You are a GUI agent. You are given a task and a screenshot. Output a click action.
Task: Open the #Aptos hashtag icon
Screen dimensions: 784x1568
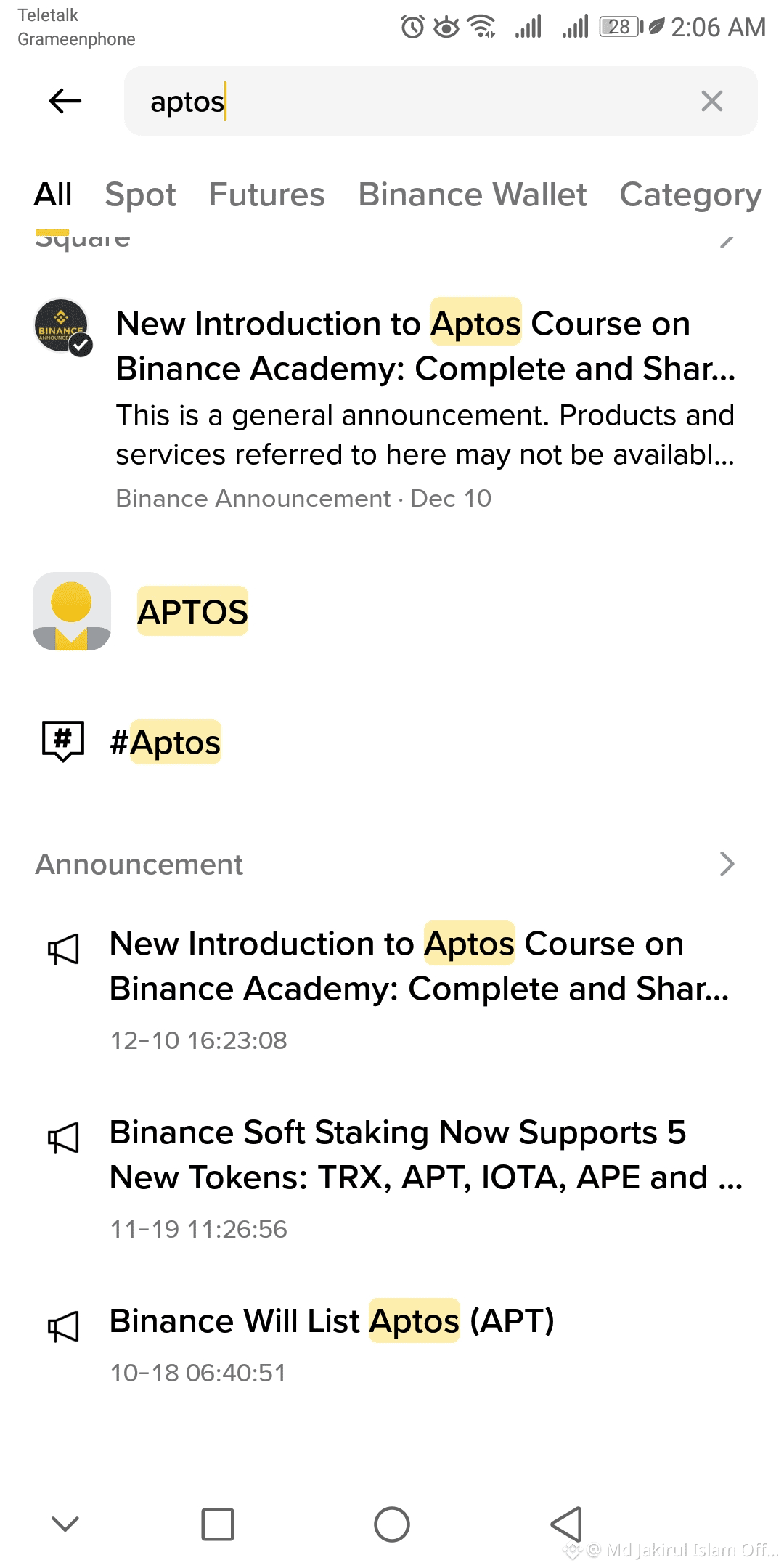coord(63,741)
